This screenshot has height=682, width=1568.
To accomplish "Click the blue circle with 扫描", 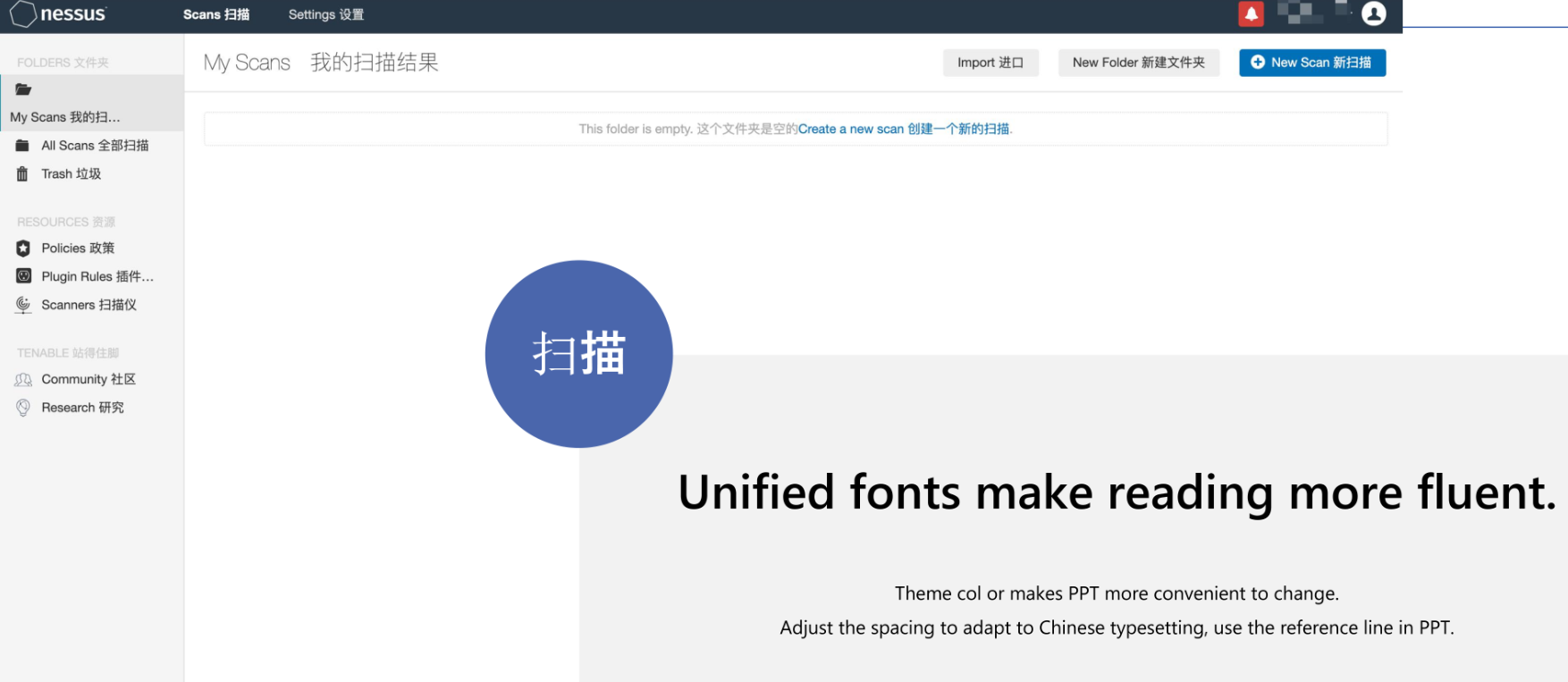I will coord(578,354).
